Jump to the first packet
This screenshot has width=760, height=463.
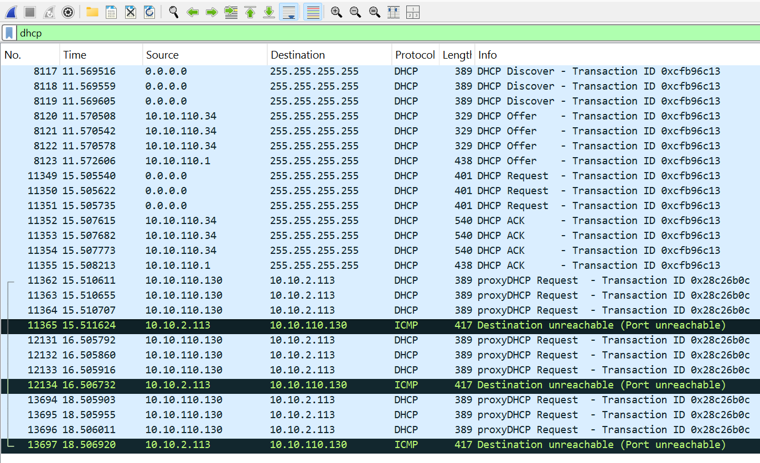pos(250,12)
